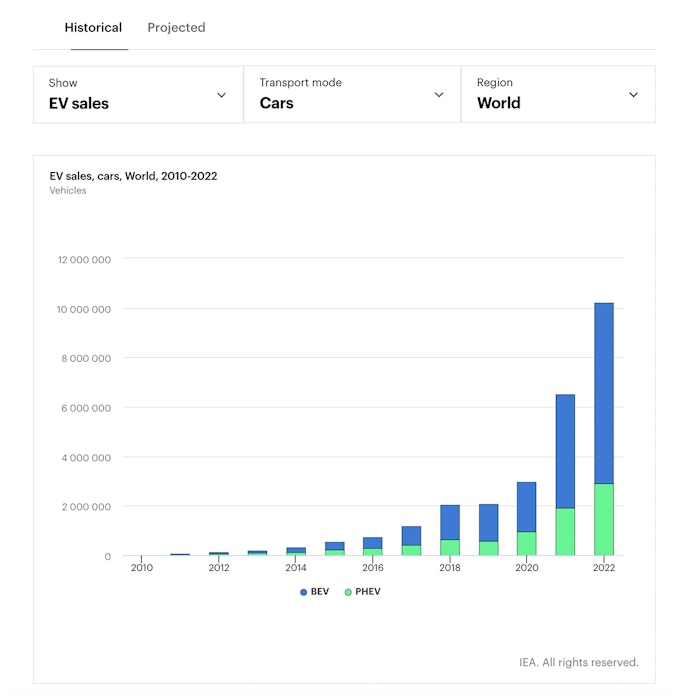Click the 6 000 000 y-axis label
This screenshot has height=700, width=700.
click(x=86, y=408)
